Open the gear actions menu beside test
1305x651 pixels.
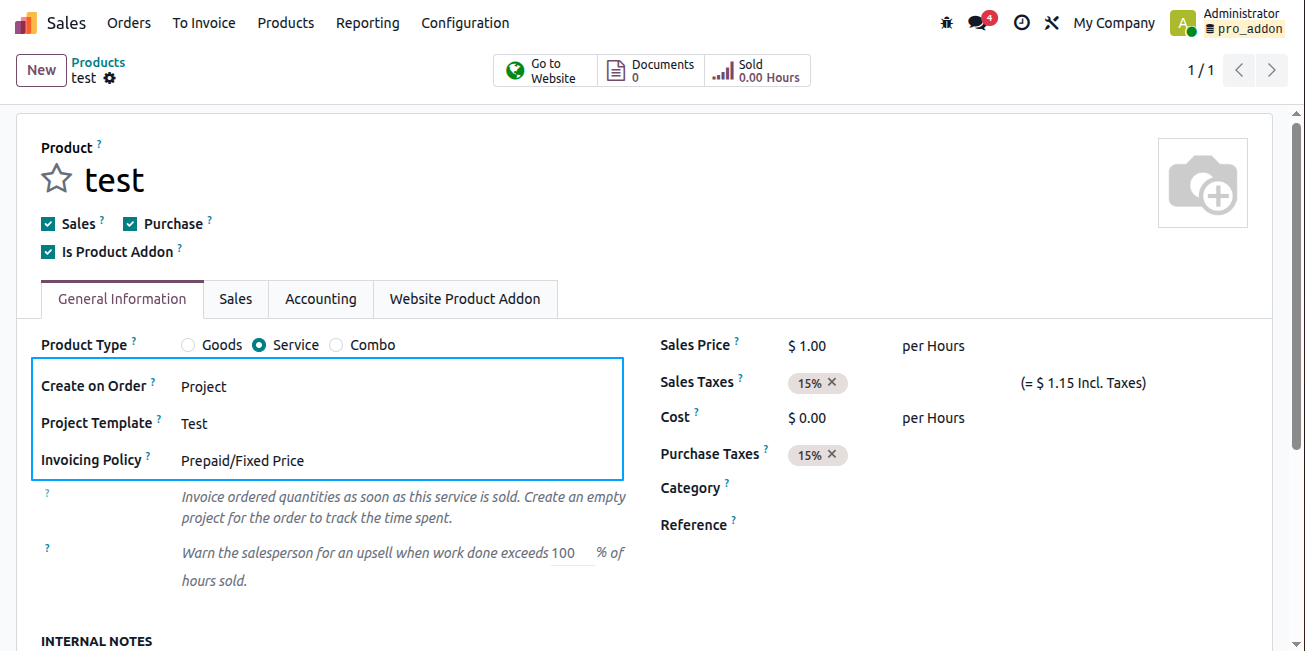coord(110,78)
